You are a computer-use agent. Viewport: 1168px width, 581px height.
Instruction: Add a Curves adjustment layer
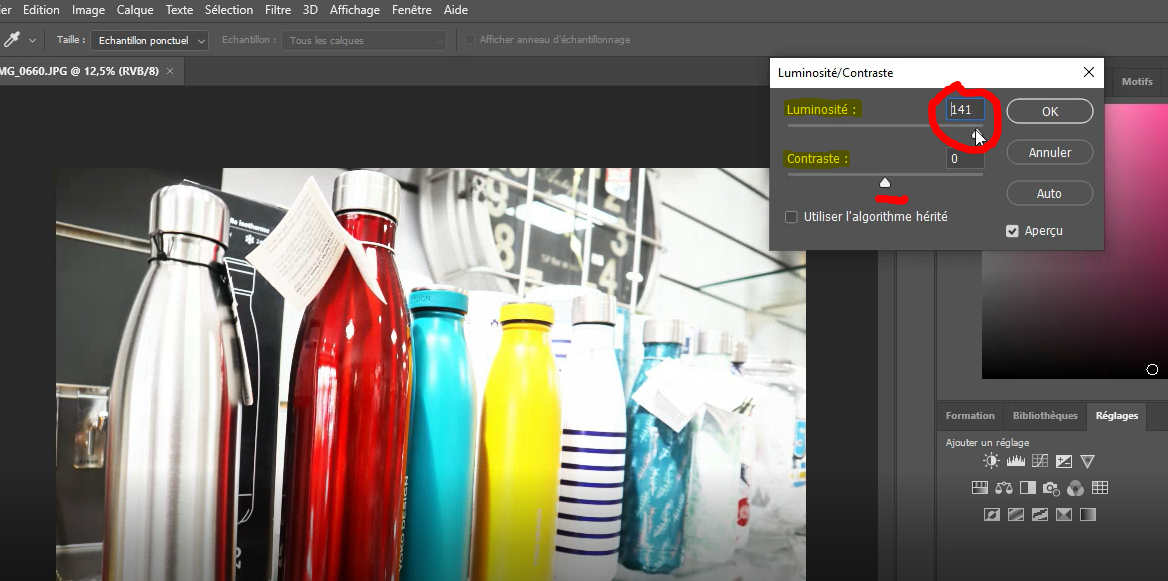1040,461
